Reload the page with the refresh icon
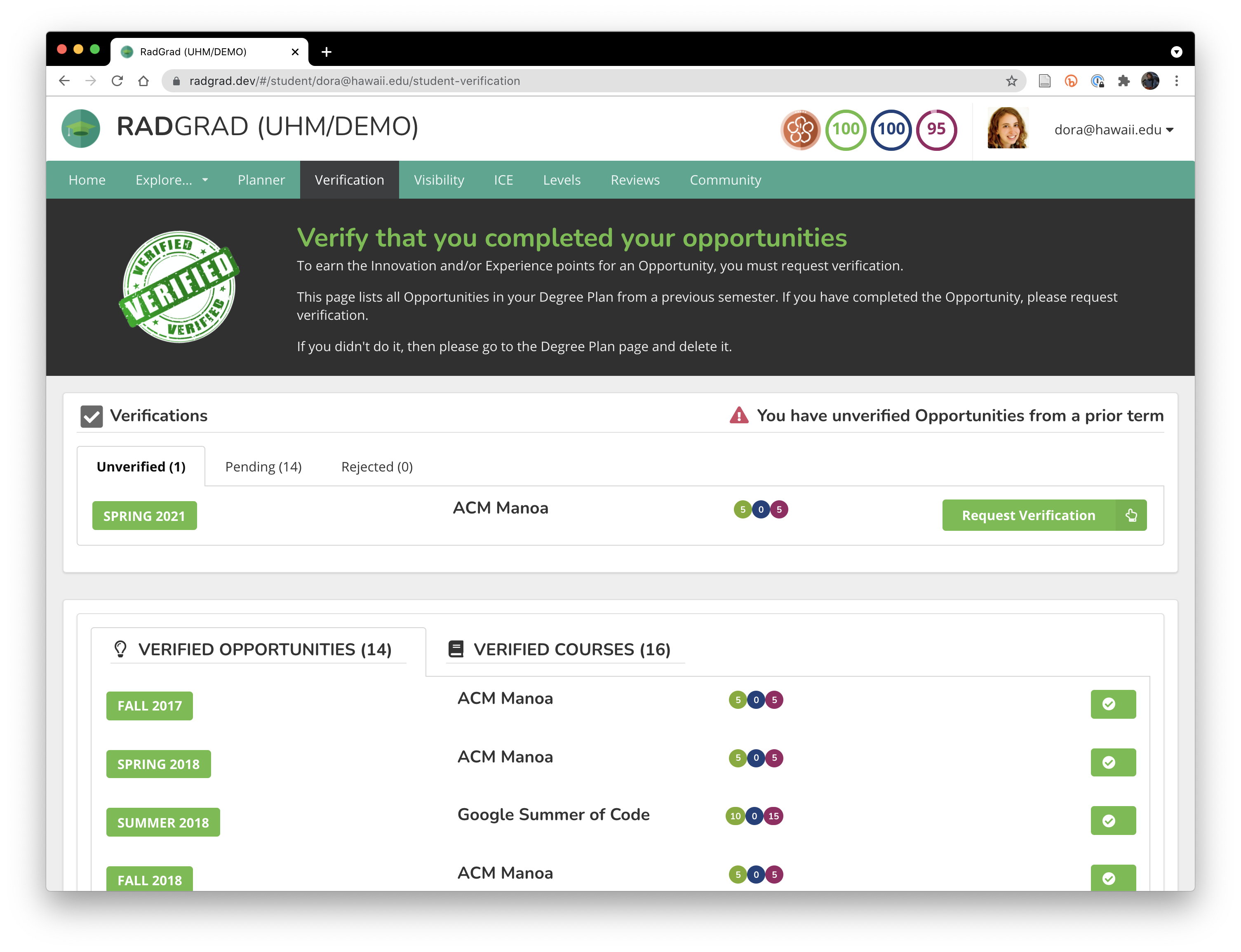The width and height of the screenshot is (1241, 952). point(118,81)
